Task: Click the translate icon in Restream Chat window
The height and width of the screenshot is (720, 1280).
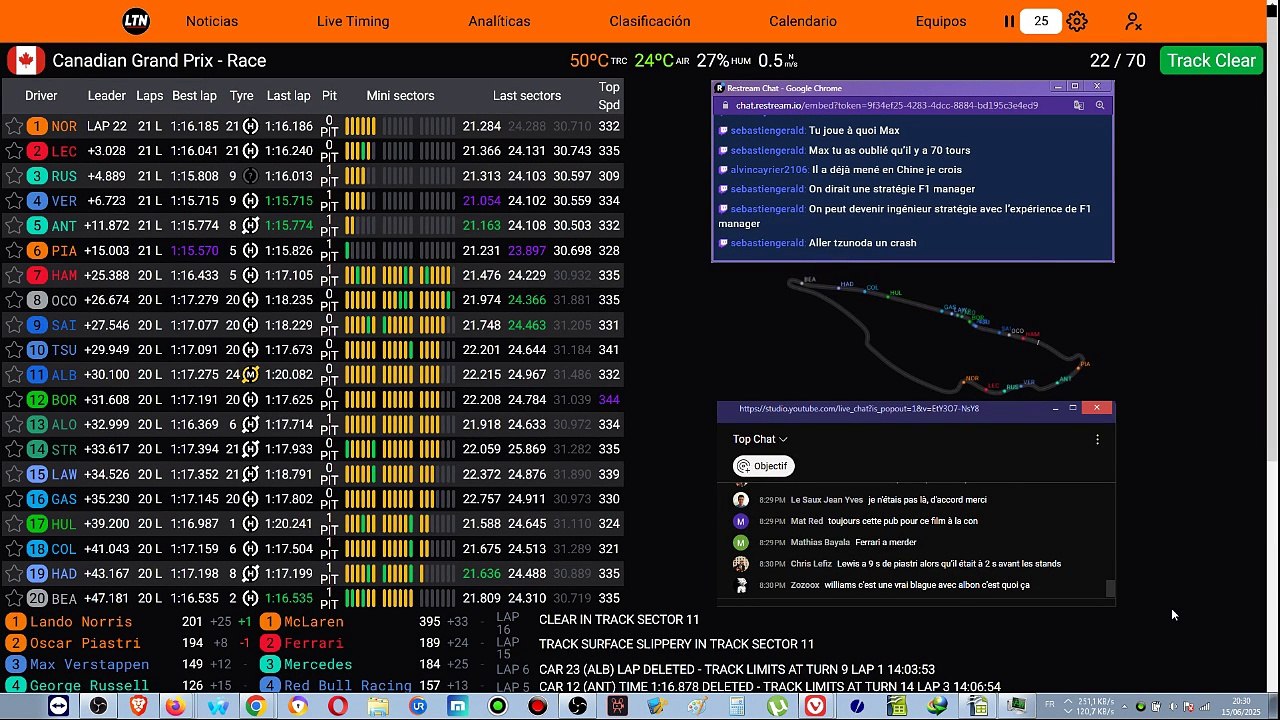Action: pos(1078,105)
